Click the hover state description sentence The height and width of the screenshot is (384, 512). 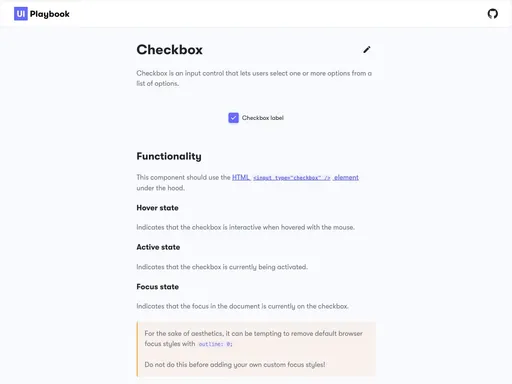tap(245, 227)
